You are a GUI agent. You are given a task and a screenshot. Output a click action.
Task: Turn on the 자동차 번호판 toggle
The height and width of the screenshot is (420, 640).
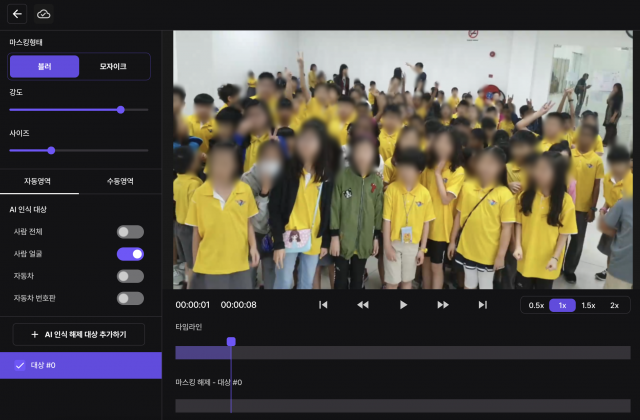(130, 298)
